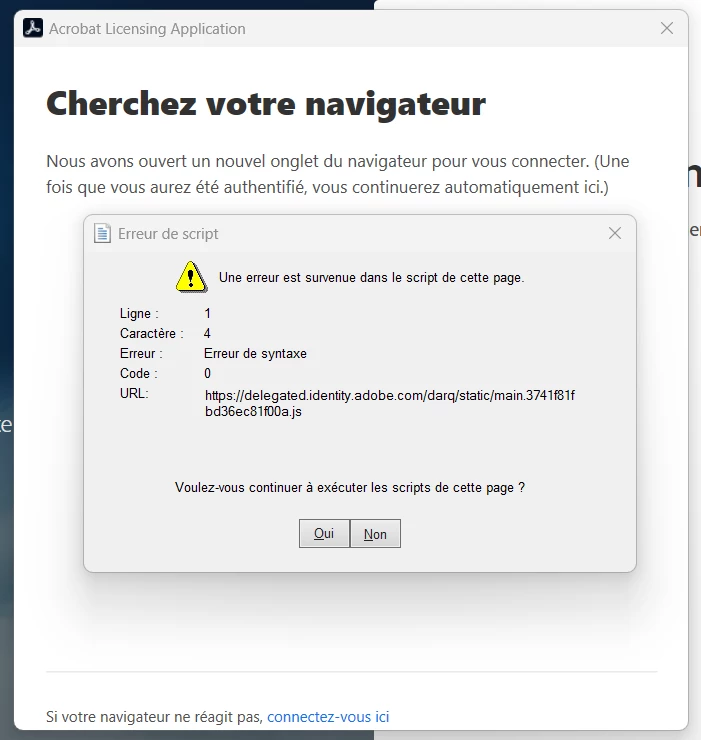Click the 'Une erreur est survenue' message

(x=372, y=278)
